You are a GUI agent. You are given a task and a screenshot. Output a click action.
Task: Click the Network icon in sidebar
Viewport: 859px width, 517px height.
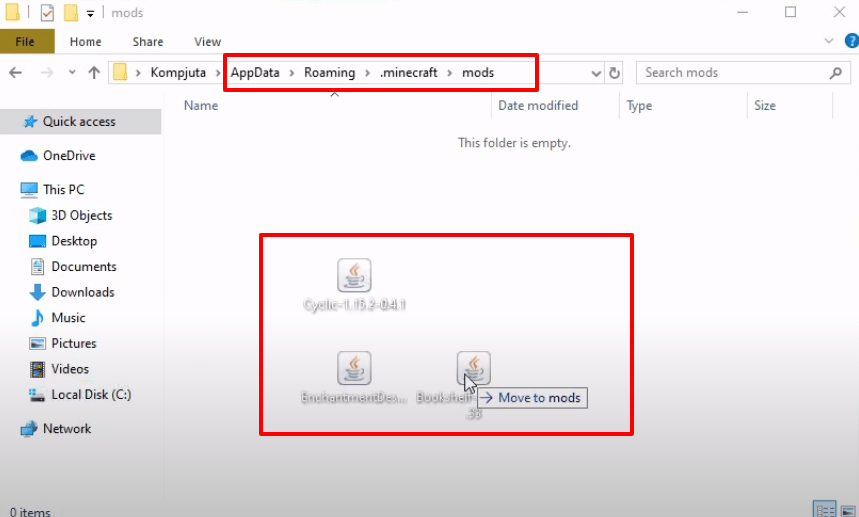click(28, 429)
